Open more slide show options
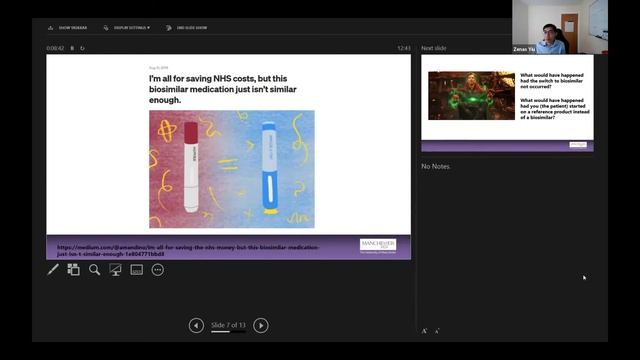 (158, 270)
